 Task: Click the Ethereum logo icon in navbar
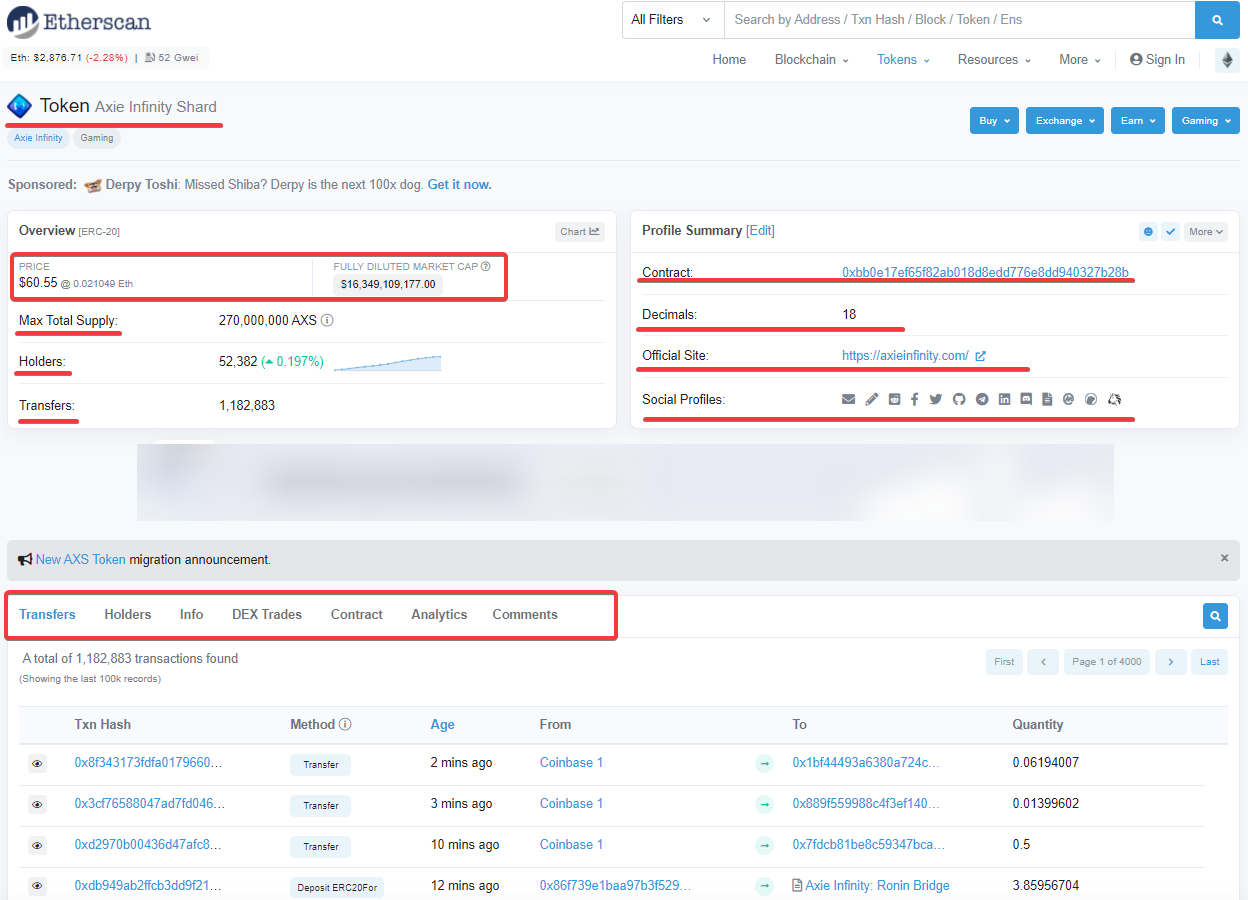tap(1226, 60)
